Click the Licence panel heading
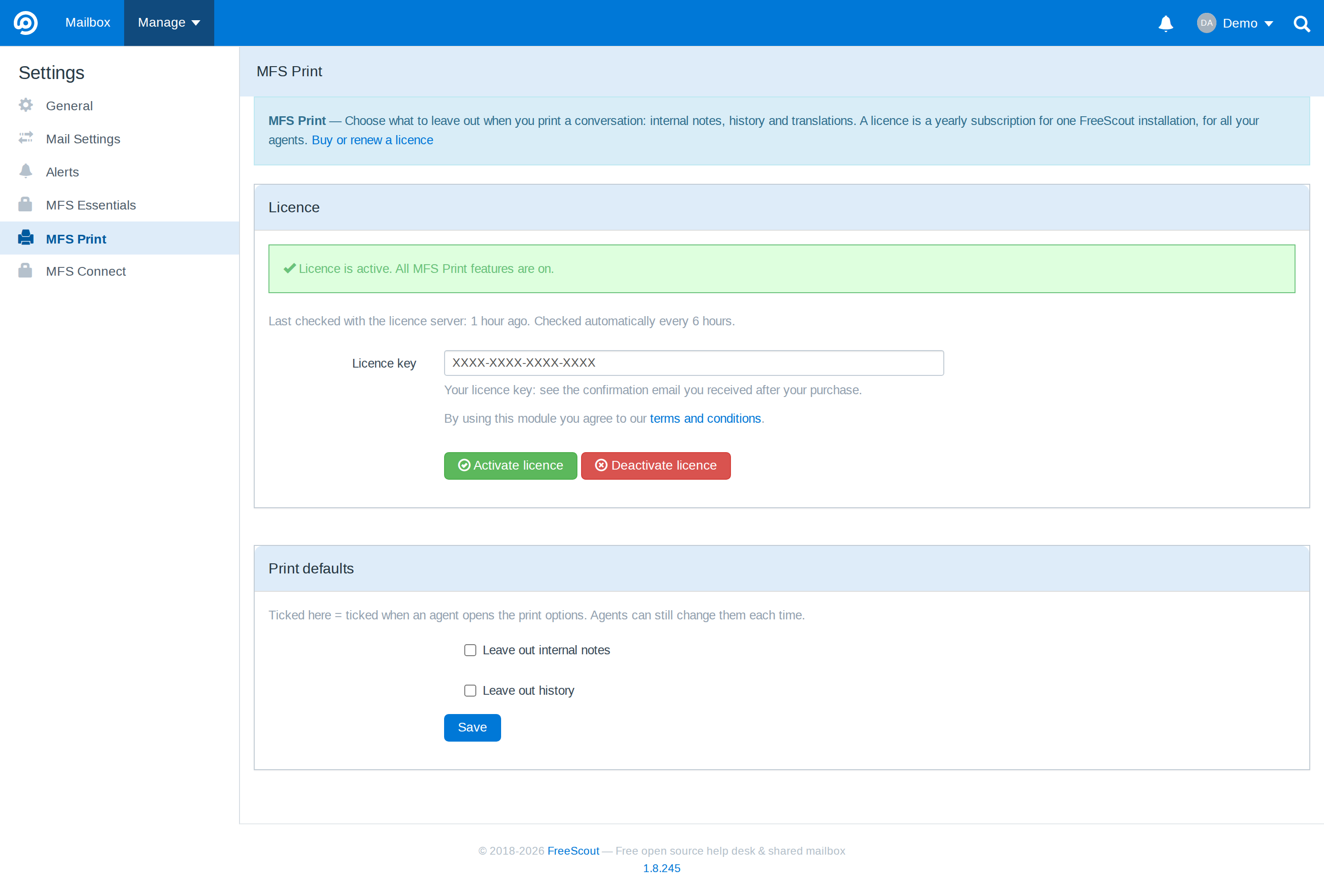Screen dimensions: 1324x896 click(x=294, y=207)
